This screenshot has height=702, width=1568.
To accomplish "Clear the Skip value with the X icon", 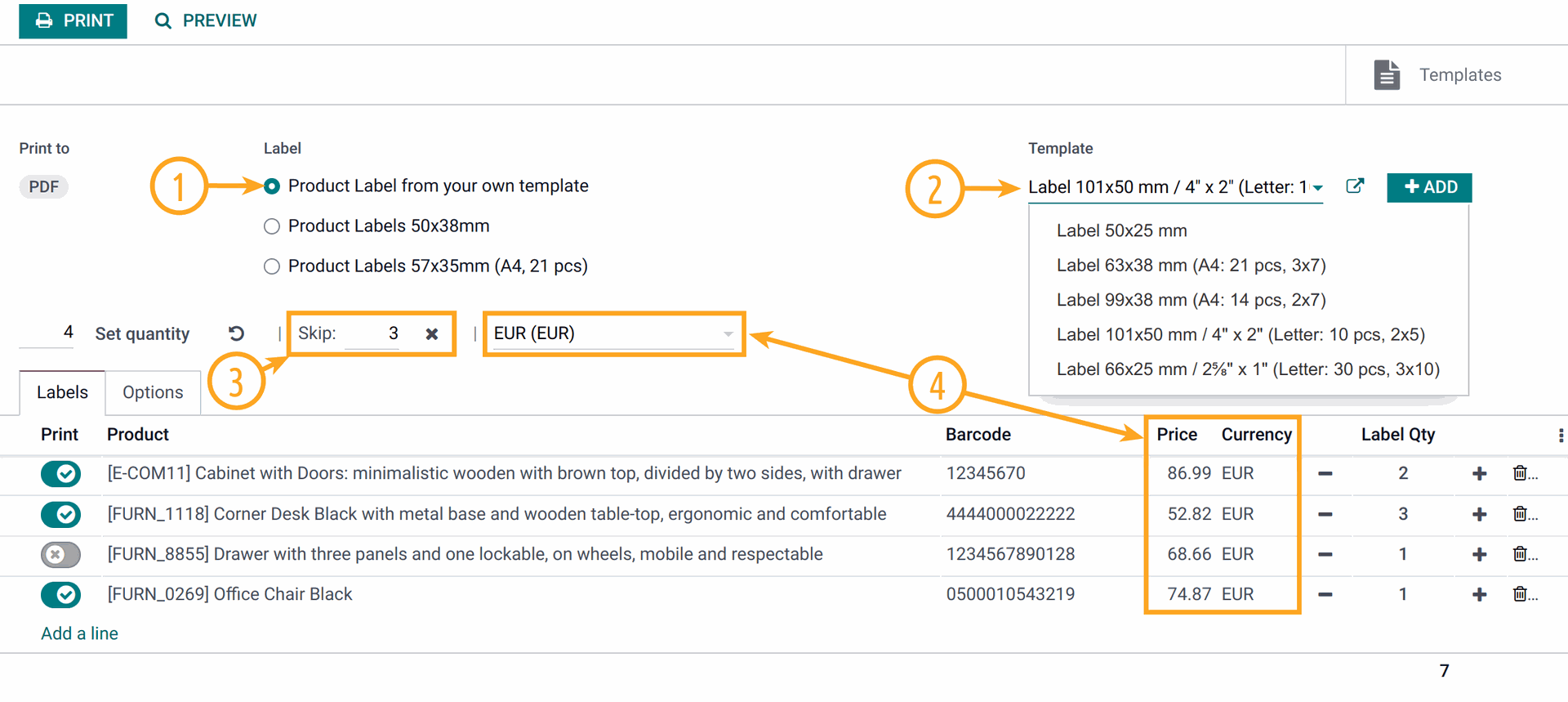I will point(432,333).
